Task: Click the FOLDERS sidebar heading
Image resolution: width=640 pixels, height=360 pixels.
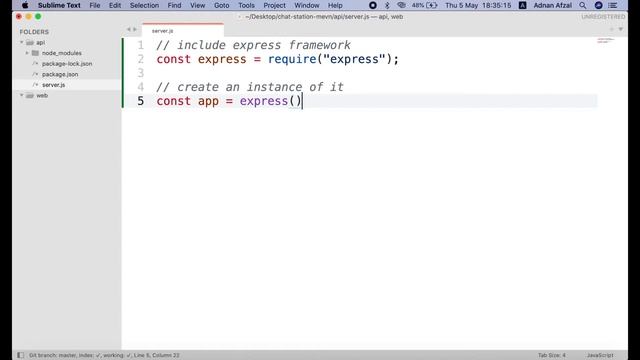Action: (34, 32)
